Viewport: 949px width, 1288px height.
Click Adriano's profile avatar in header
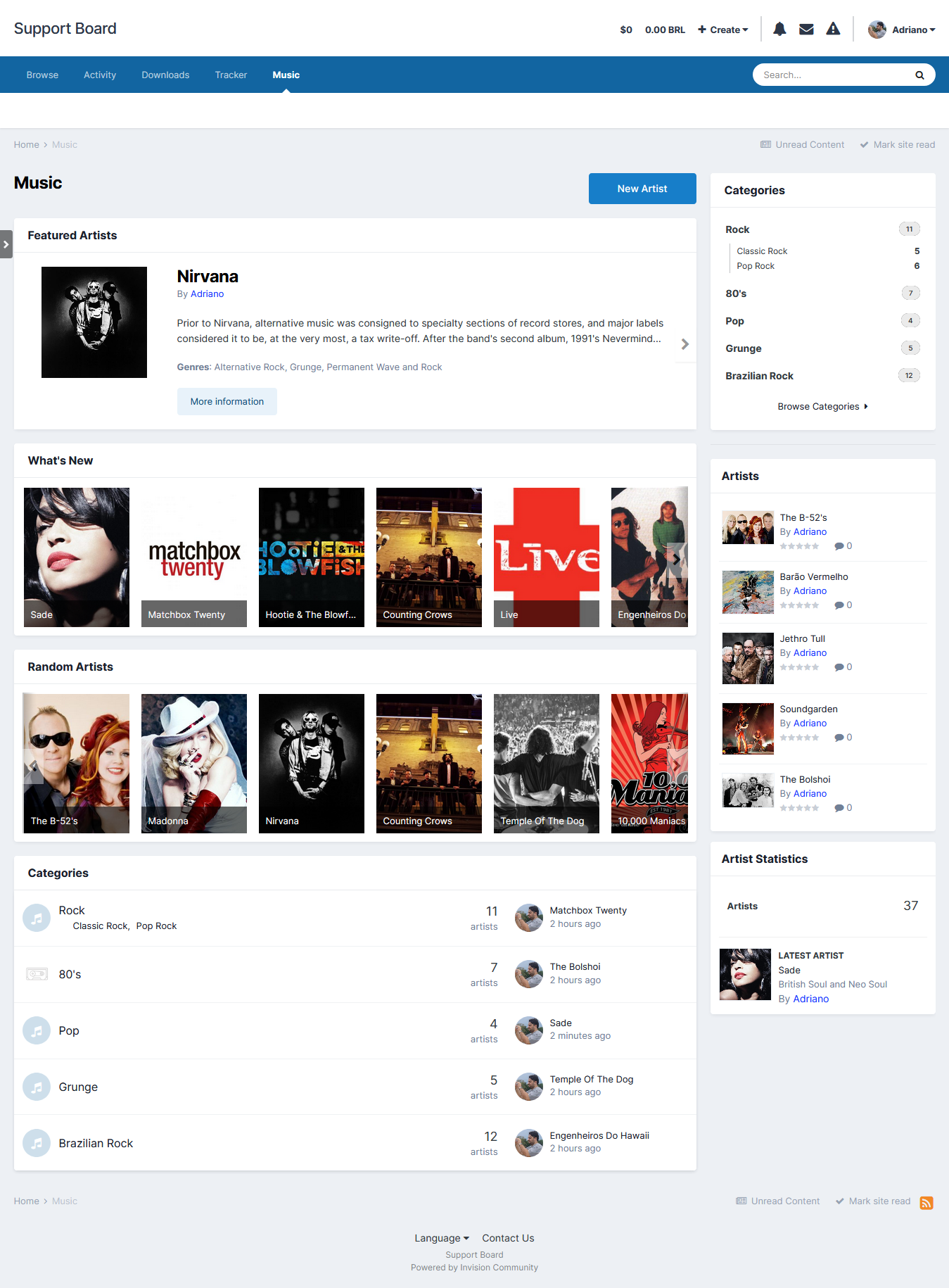coord(877,30)
